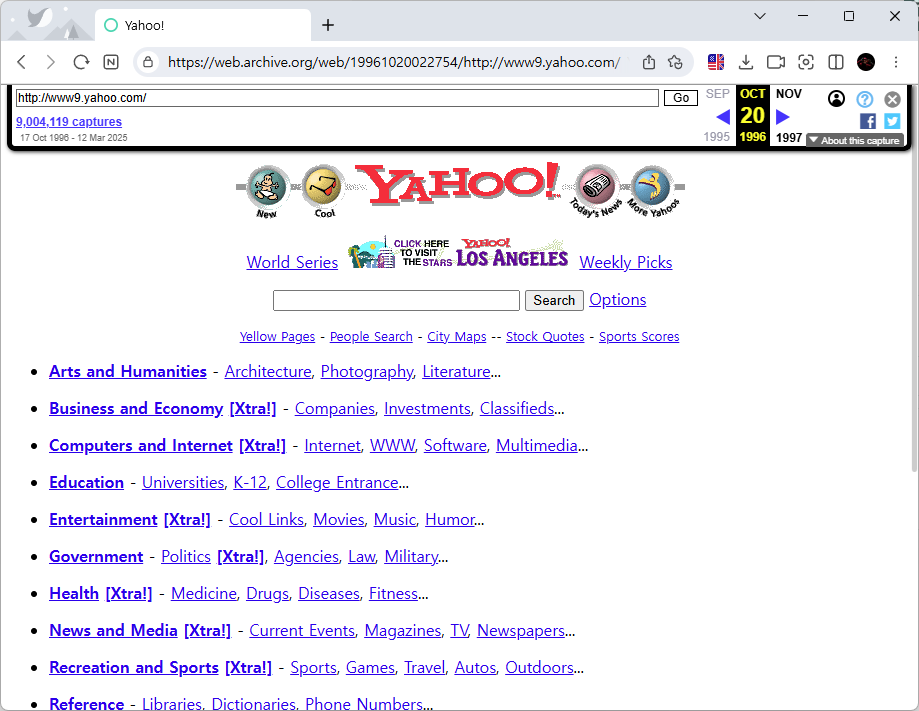Open Multimedia subcategory link
The image size is (919, 711).
(x=537, y=445)
